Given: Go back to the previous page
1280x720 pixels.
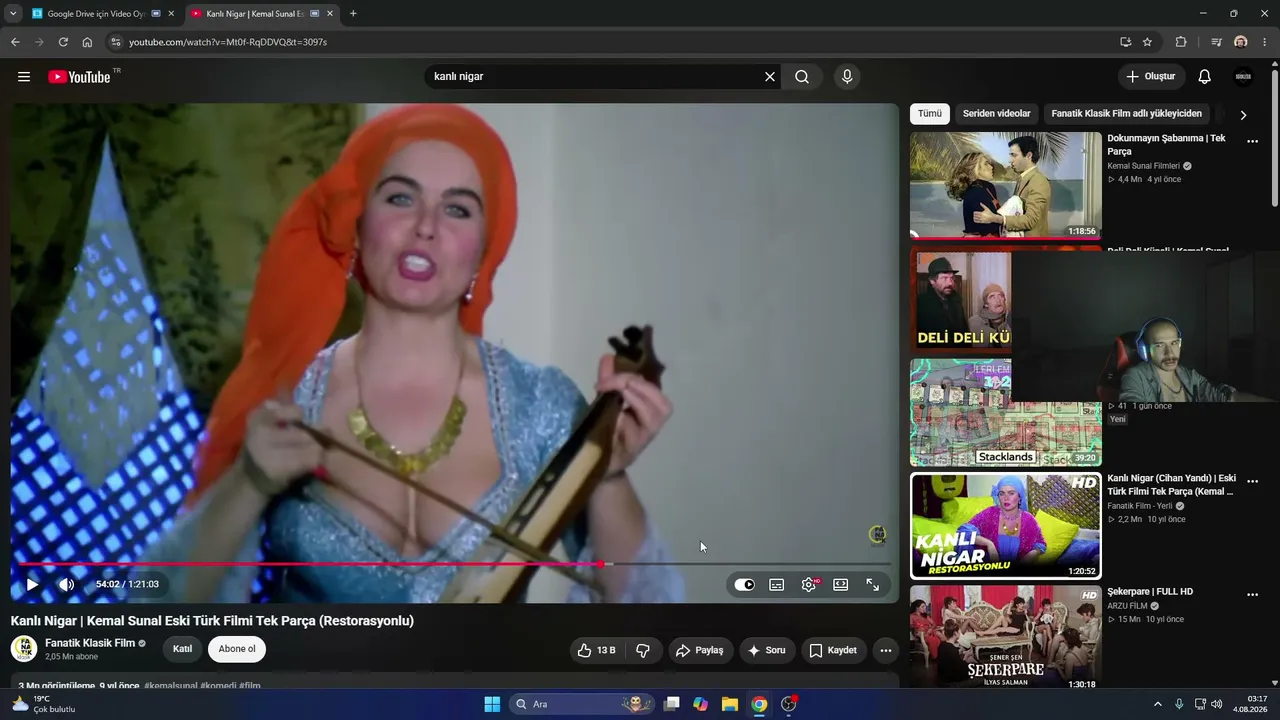Looking at the screenshot, I should 15,42.
